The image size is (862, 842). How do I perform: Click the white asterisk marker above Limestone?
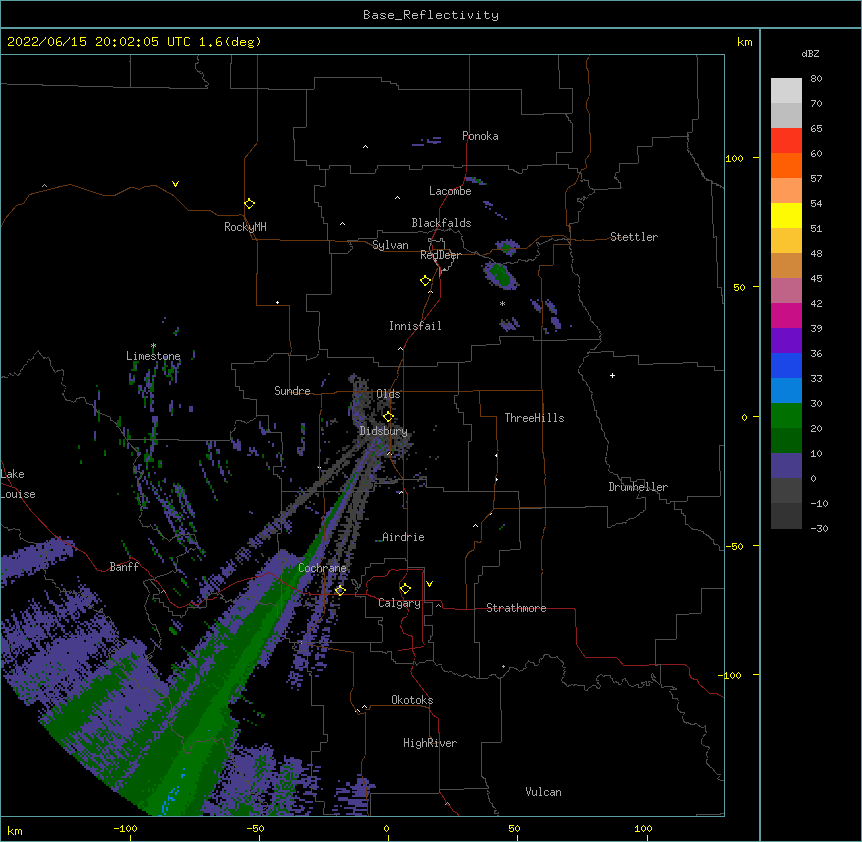[x=153, y=346]
